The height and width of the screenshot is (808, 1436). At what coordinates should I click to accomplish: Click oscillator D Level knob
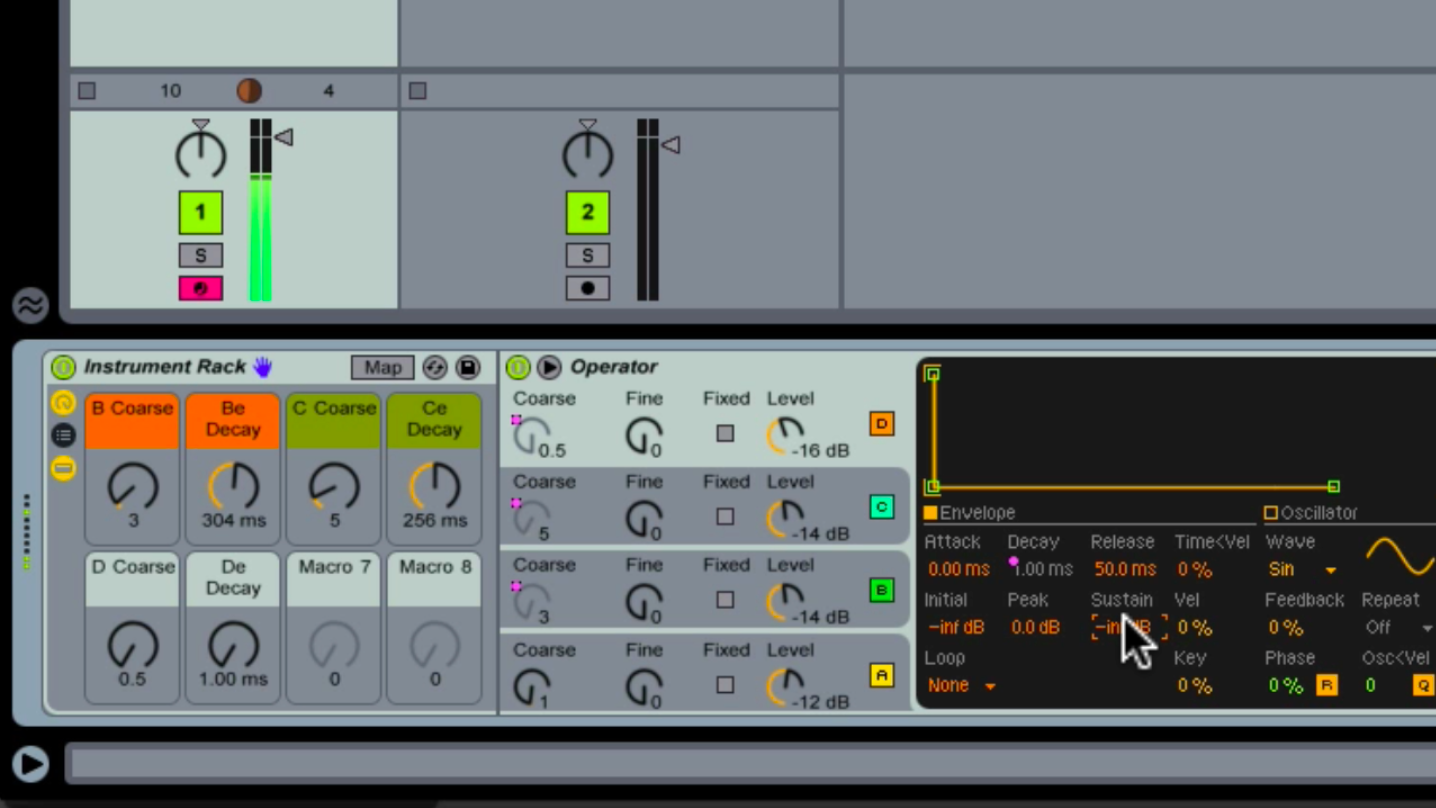coord(785,434)
